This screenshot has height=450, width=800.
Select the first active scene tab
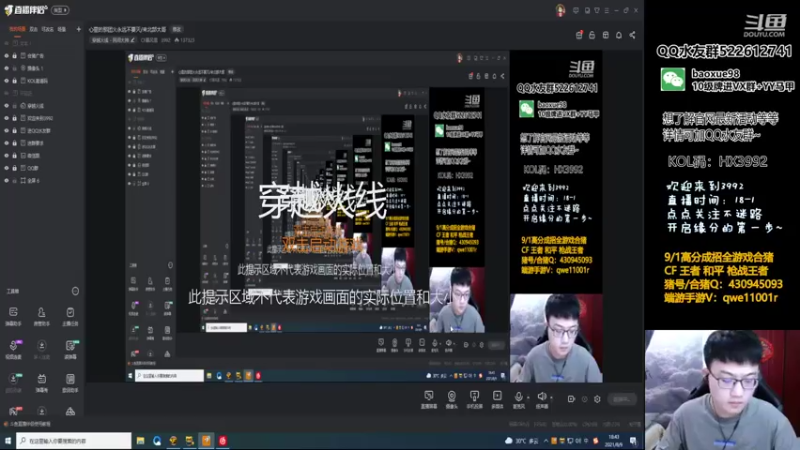[x=17, y=29]
